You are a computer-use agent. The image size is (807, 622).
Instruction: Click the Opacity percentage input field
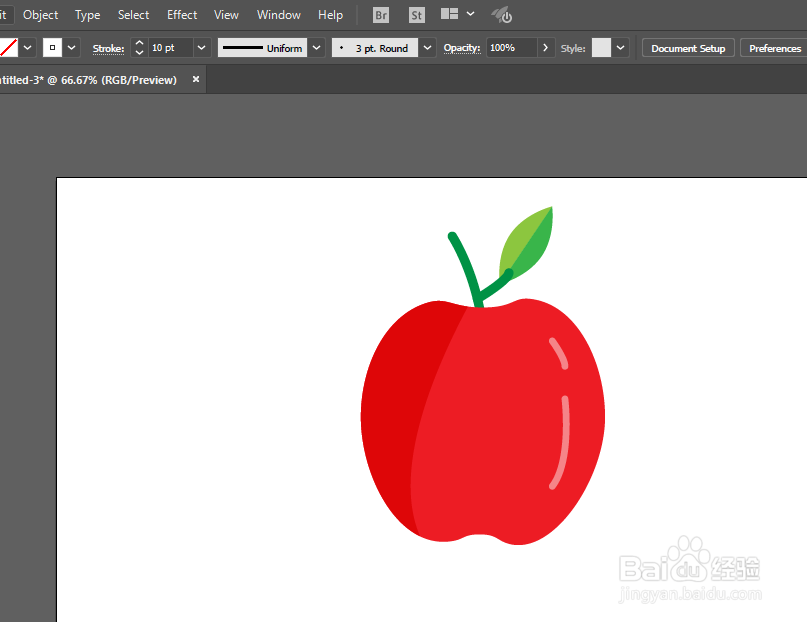pos(512,48)
